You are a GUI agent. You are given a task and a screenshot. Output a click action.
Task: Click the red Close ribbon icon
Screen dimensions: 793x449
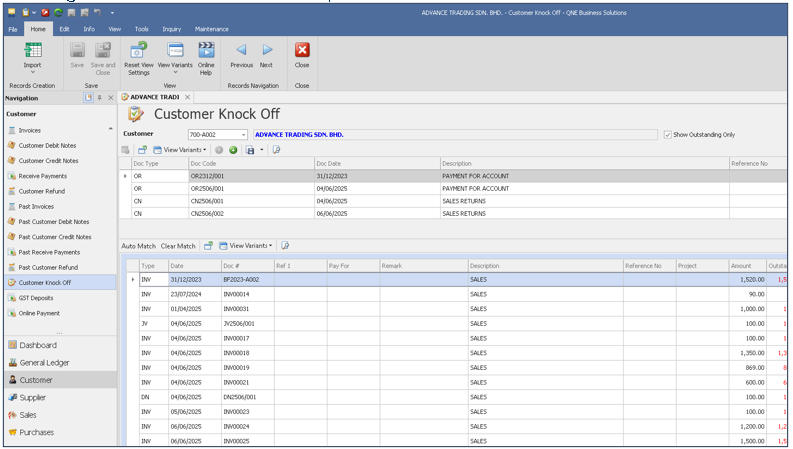point(302,50)
